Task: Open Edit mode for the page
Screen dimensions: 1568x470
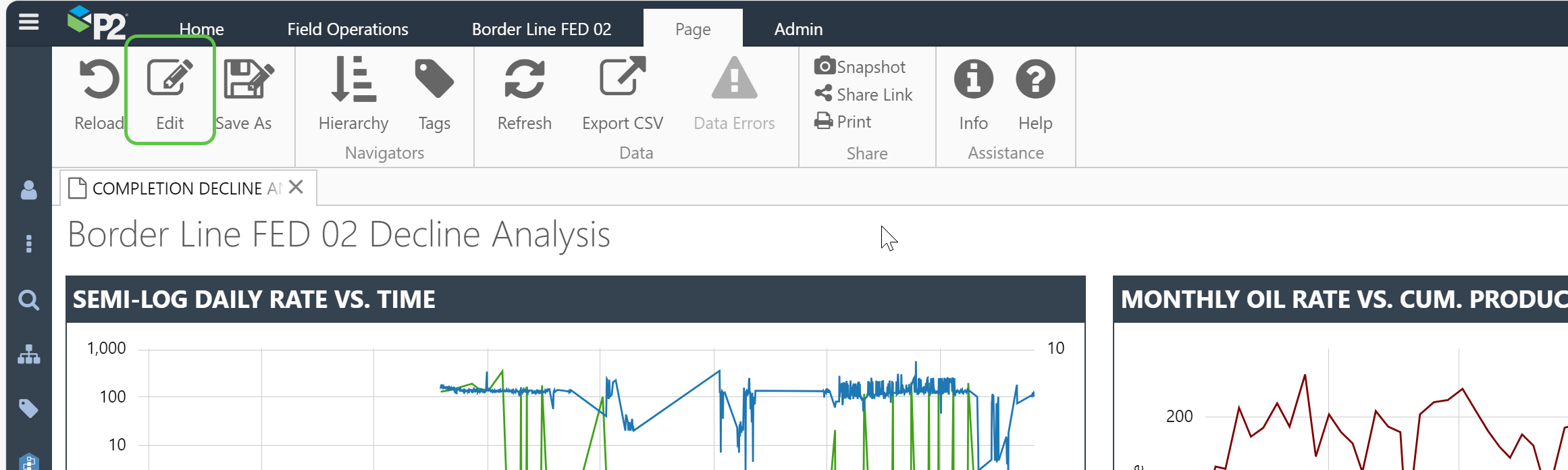Action: click(x=169, y=80)
